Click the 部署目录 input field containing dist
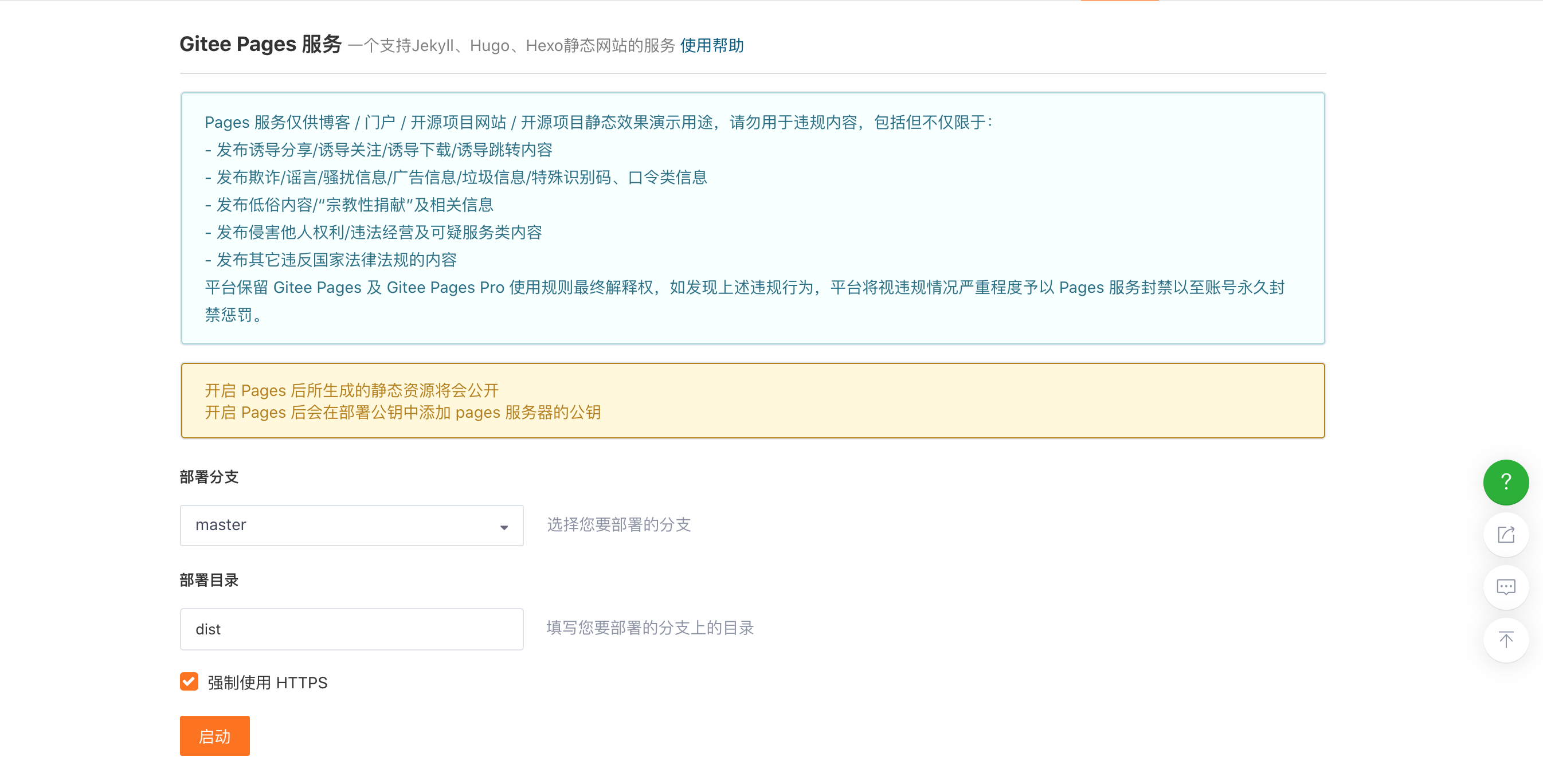1543x784 pixels. pyautogui.click(x=351, y=629)
